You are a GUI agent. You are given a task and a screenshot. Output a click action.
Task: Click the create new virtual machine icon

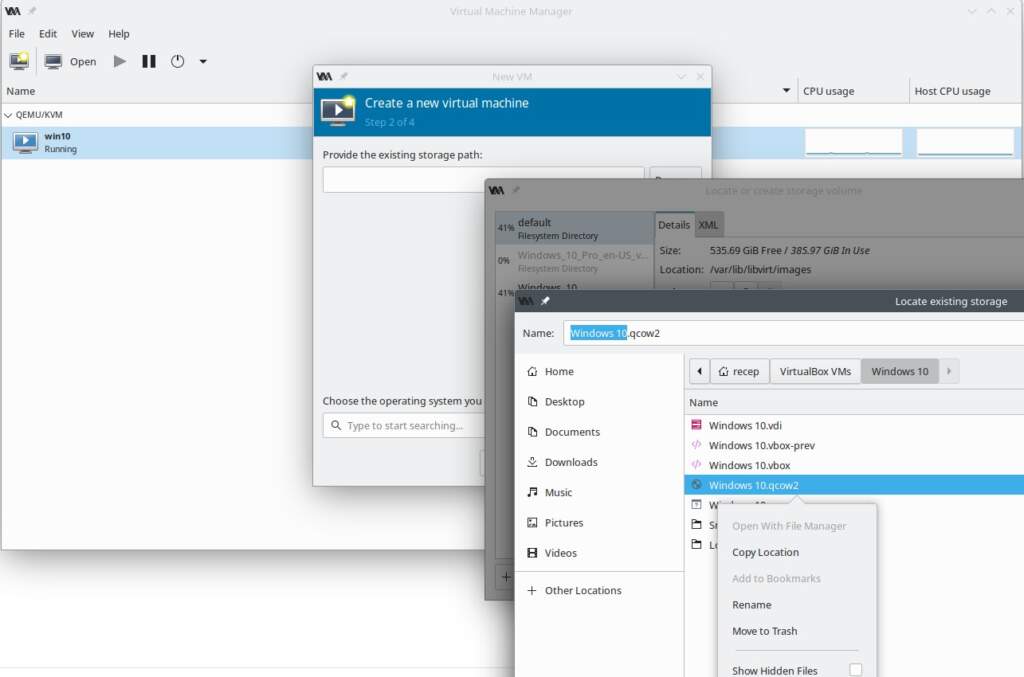pyautogui.click(x=19, y=61)
